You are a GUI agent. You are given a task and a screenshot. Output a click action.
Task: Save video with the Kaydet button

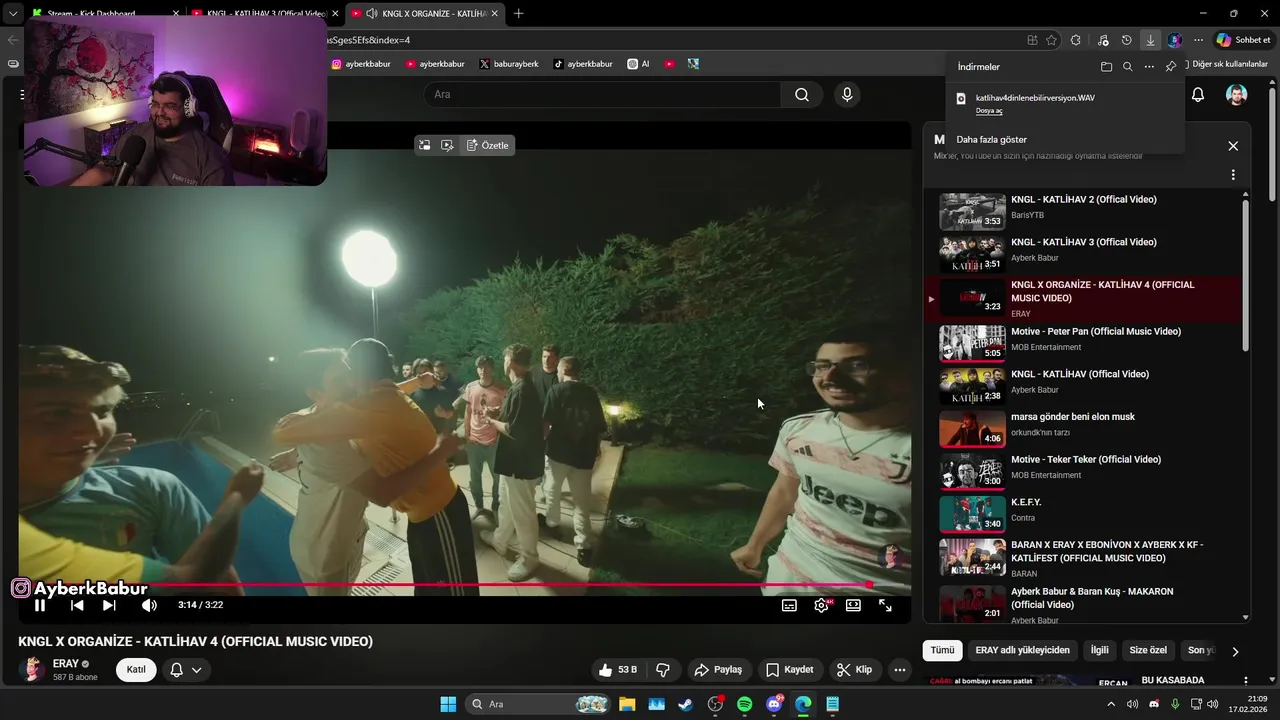pyautogui.click(x=789, y=670)
